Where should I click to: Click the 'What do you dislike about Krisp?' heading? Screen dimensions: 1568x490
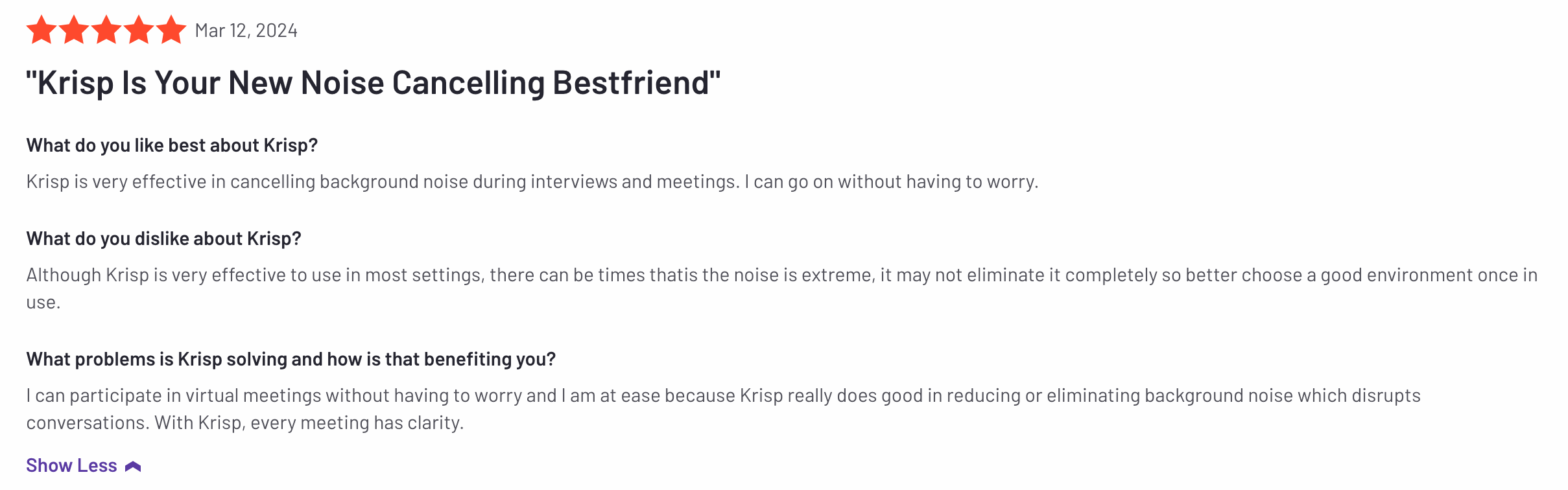tap(163, 239)
